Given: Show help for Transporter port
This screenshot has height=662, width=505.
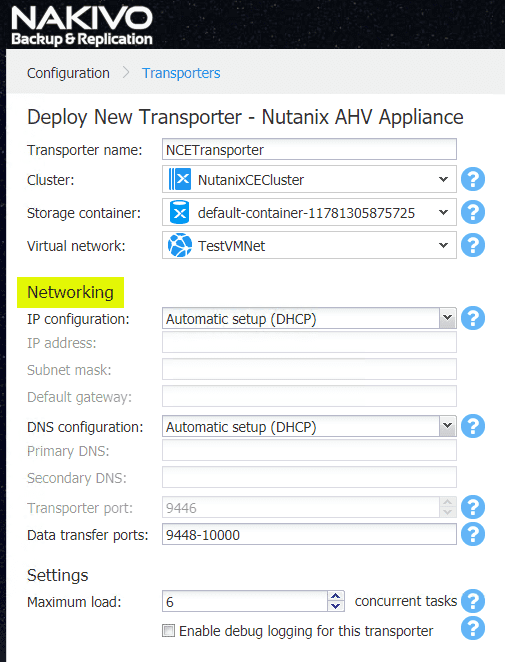Looking at the screenshot, I should (472, 507).
